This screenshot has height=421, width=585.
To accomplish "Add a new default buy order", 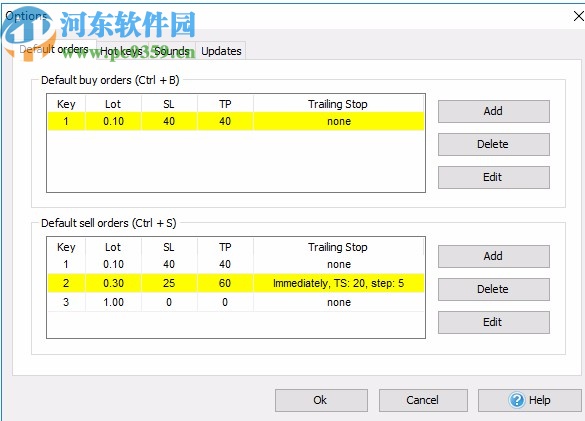I will (494, 111).
